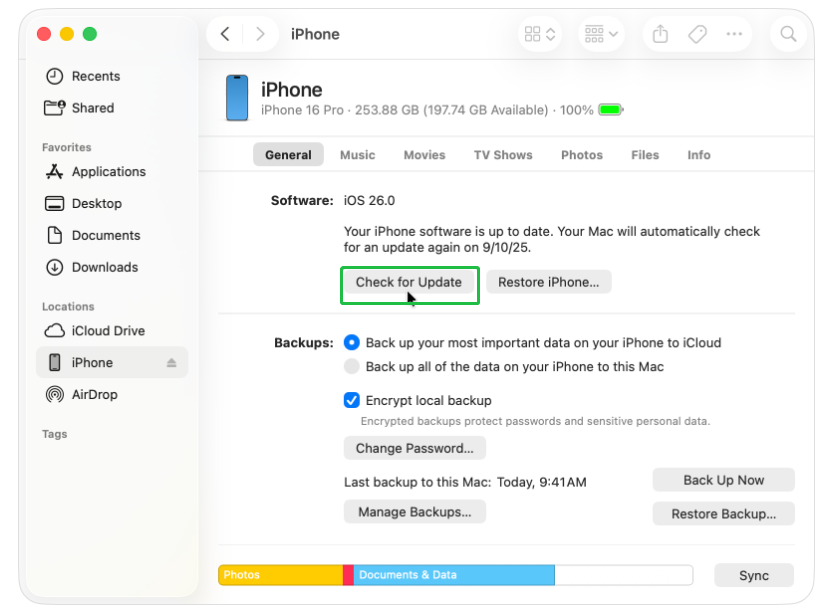The height and width of the screenshot is (611, 838).
Task: Click Last backup to this Mac text
Action: point(465,482)
